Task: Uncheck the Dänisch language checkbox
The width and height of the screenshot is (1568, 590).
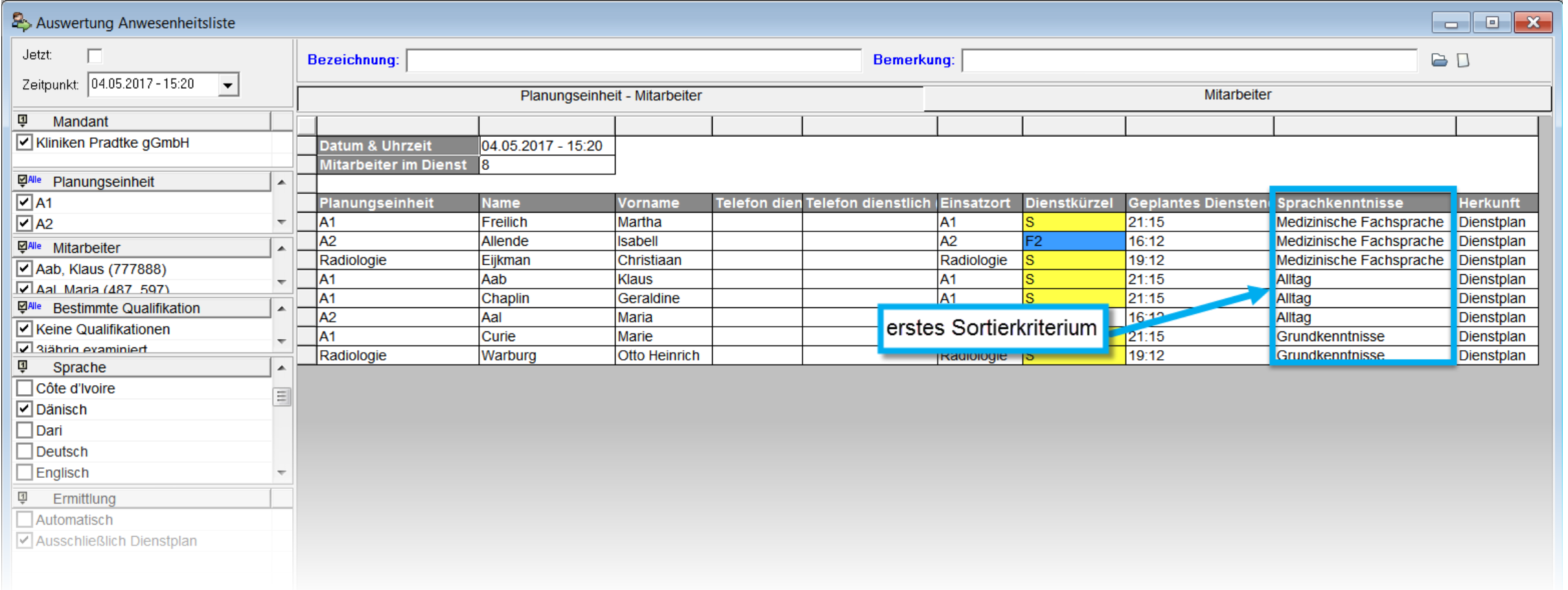Action: 25,409
